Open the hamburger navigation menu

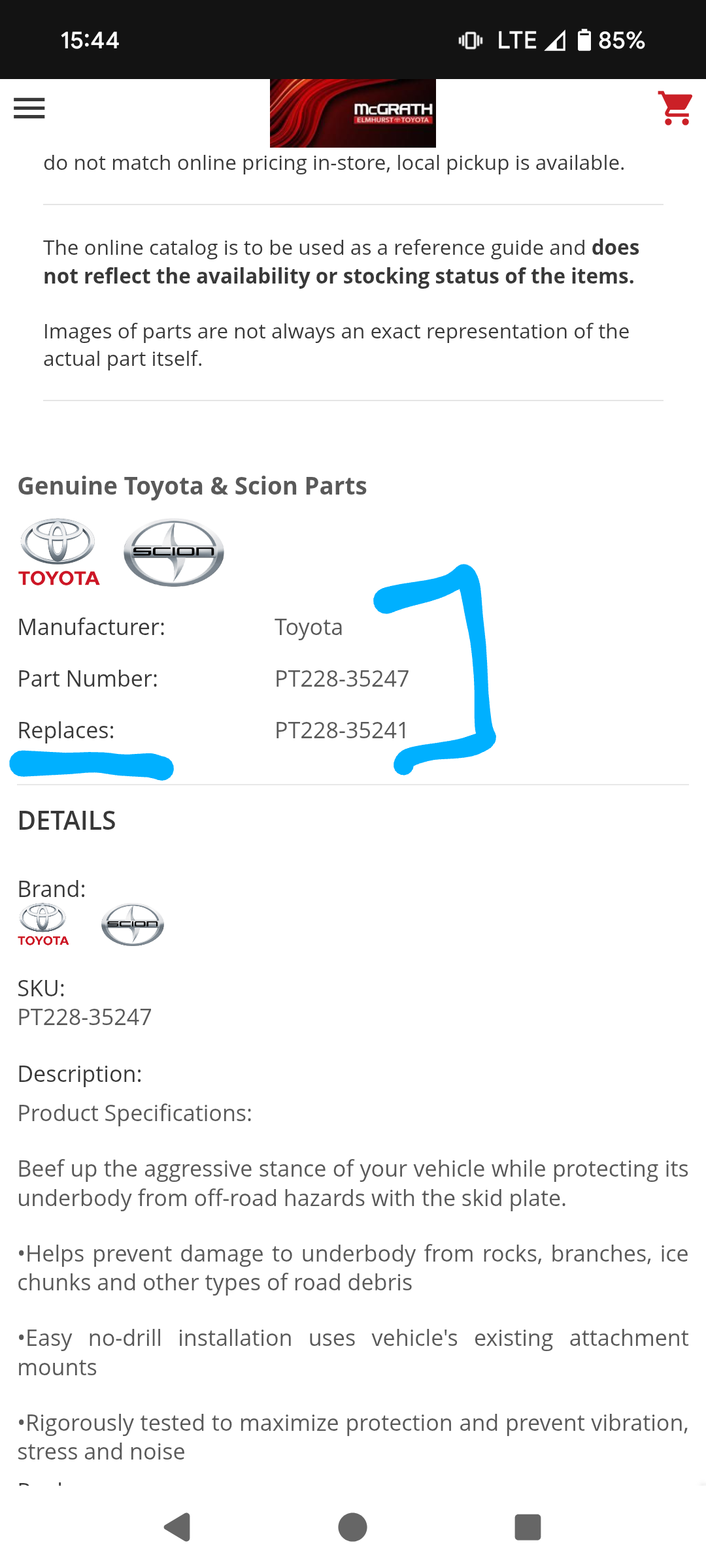(x=29, y=108)
